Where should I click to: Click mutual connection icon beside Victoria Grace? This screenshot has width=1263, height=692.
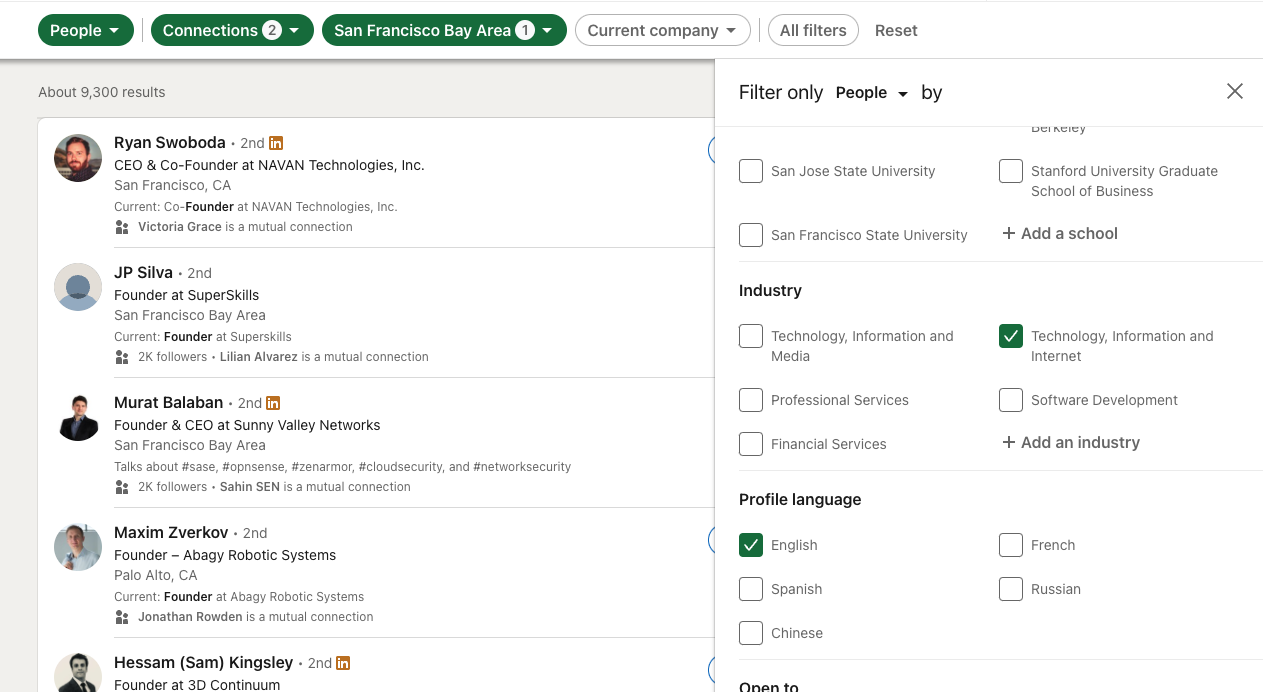click(122, 227)
